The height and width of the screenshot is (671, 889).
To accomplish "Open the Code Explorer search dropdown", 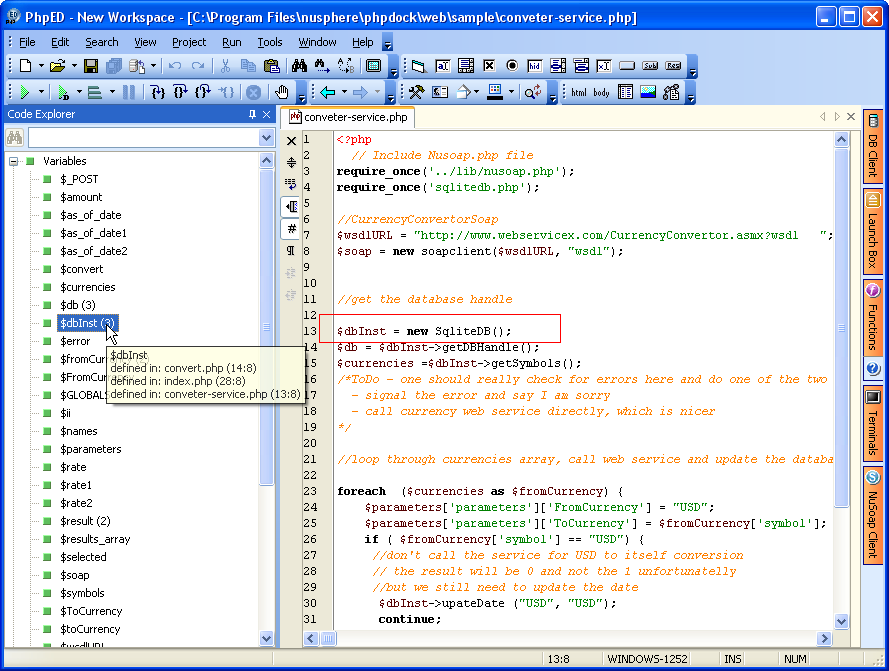I will click(266, 138).
